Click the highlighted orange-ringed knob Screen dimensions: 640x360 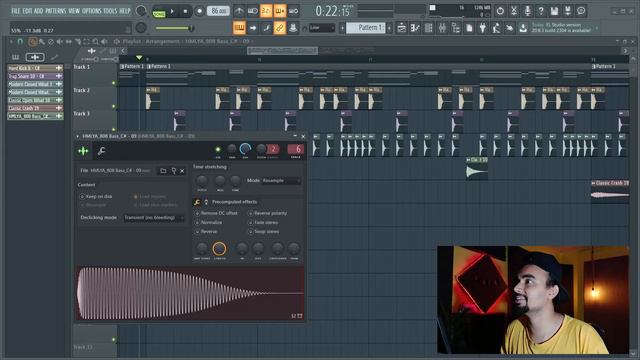tap(219, 248)
